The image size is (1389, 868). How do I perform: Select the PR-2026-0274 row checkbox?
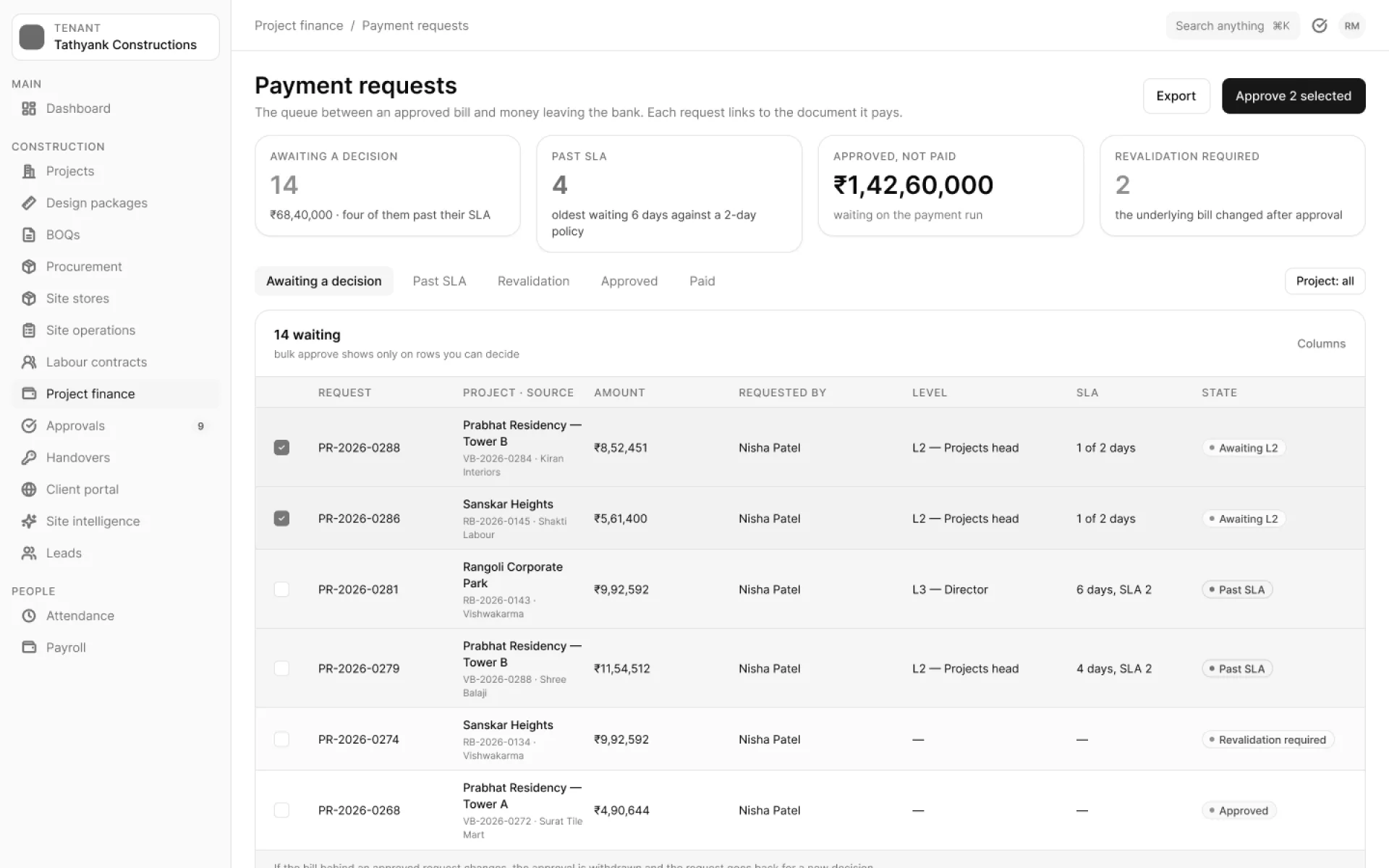281,739
